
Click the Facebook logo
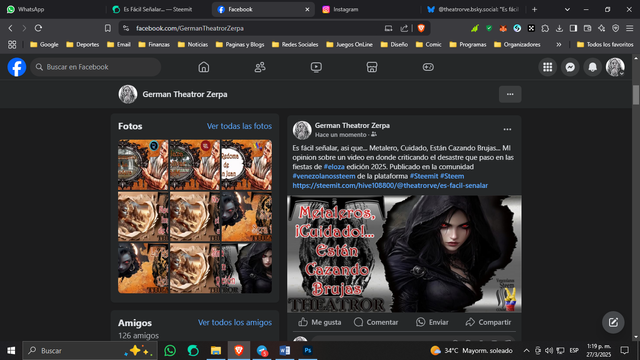[17, 67]
